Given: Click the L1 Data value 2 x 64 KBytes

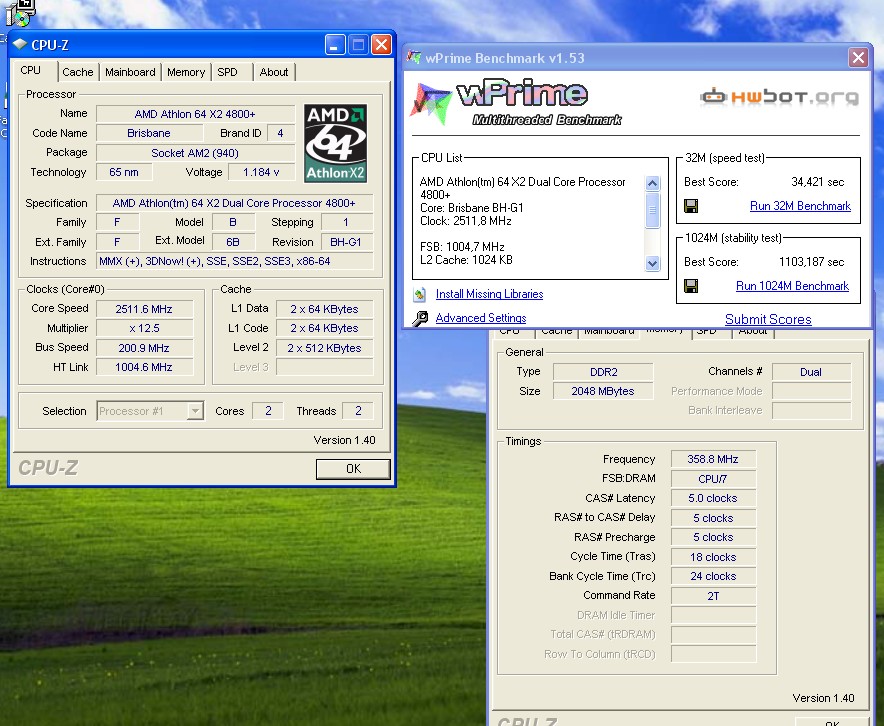Looking at the screenshot, I should click(x=324, y=309).
